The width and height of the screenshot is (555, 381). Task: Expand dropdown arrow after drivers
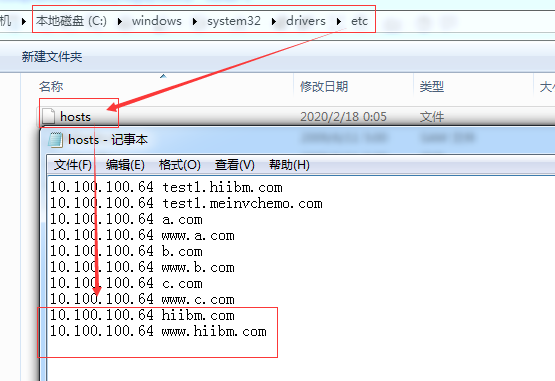pyautogui.click(x=338, y=21)
